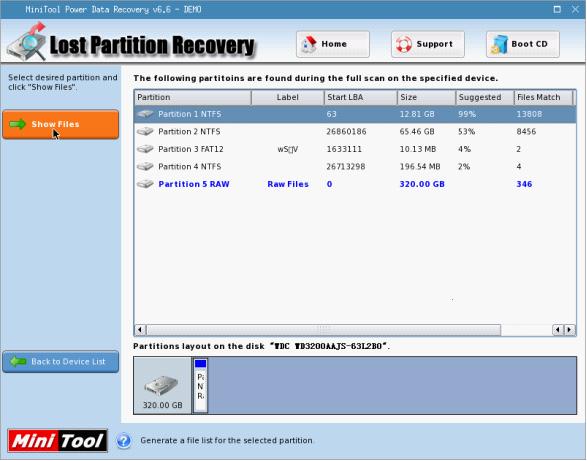Screen dimensions: 587x461
Task: Select the Partition 1 NTFS drive icon
Action: point(145,114)
